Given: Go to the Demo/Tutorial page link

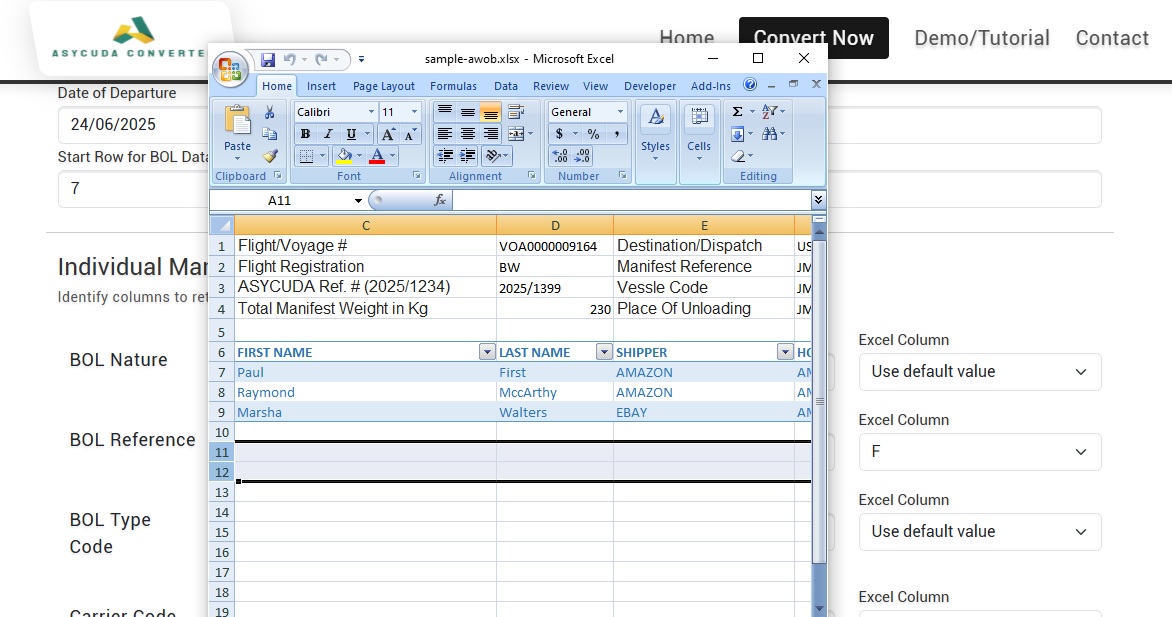Looking at the screenshot, I should [981, 38].
